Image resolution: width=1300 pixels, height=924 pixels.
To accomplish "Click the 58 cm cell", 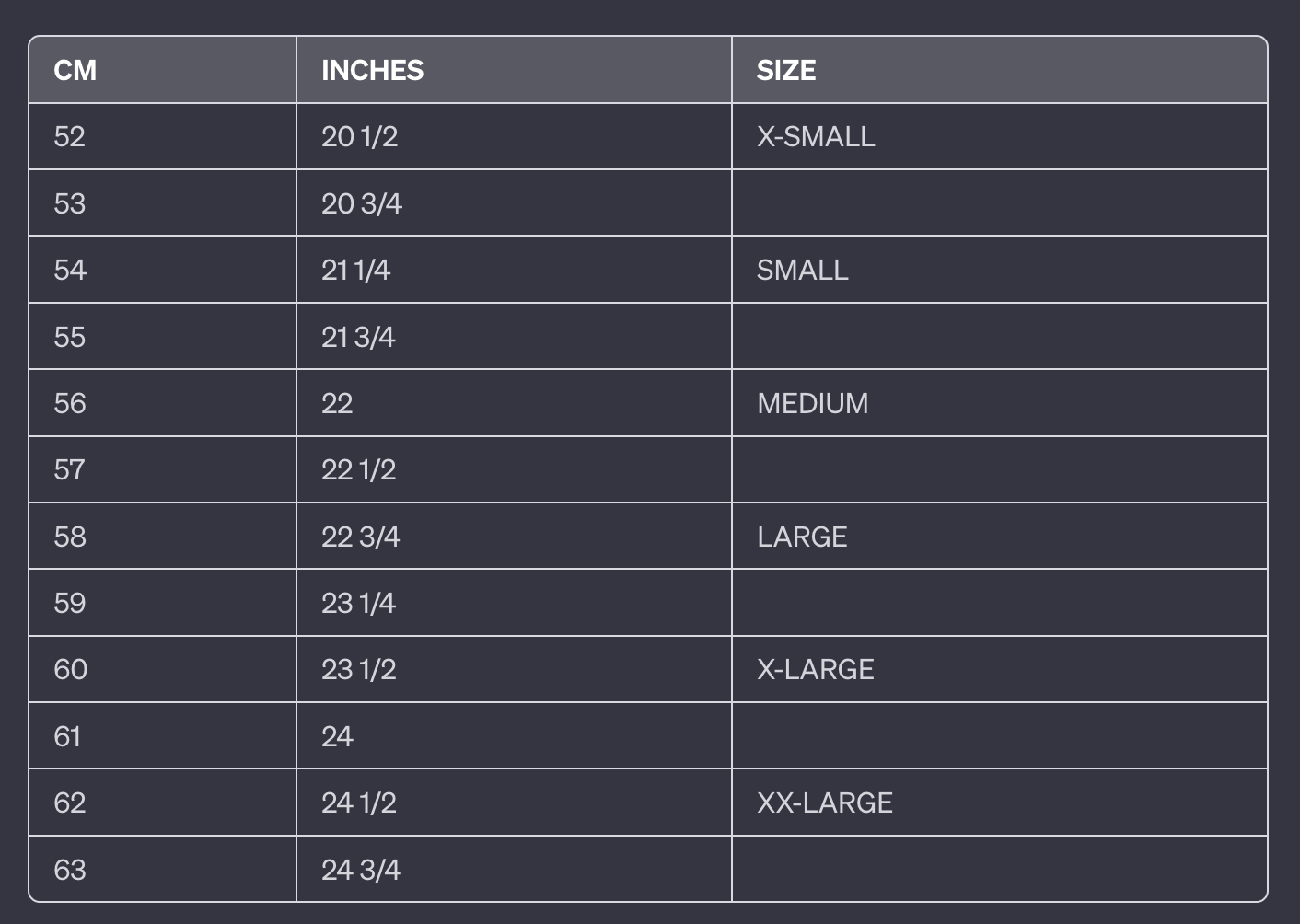I will 70,537.
